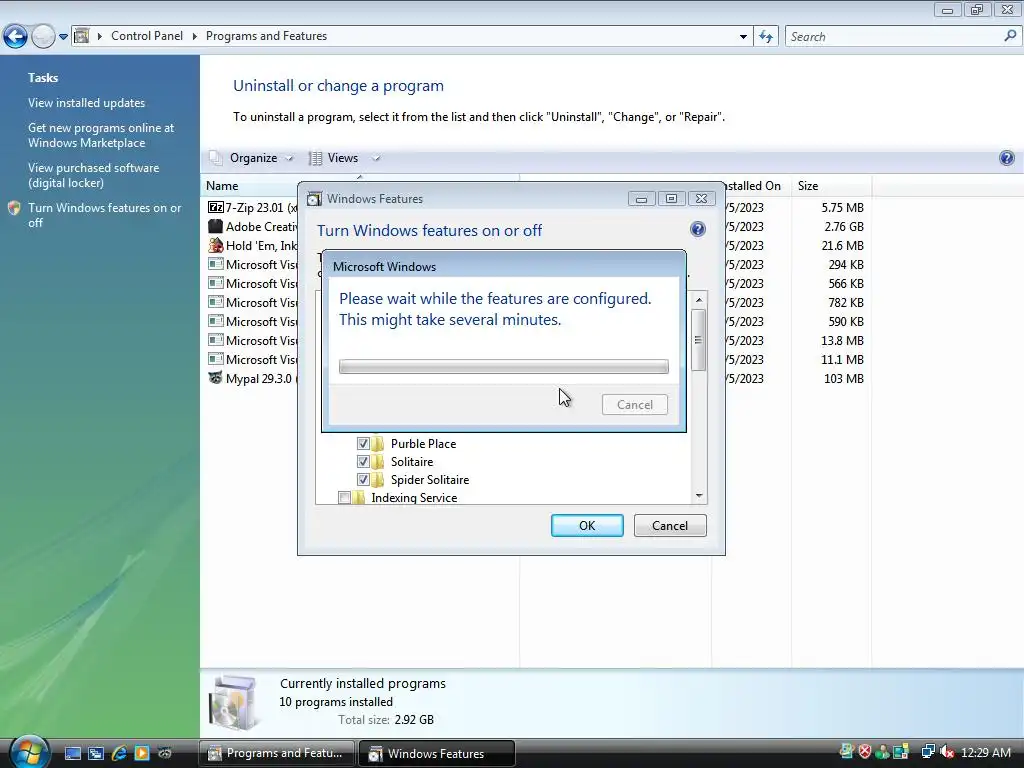Expand the arrow after Control Panel breadcrumb

(195, 36)
